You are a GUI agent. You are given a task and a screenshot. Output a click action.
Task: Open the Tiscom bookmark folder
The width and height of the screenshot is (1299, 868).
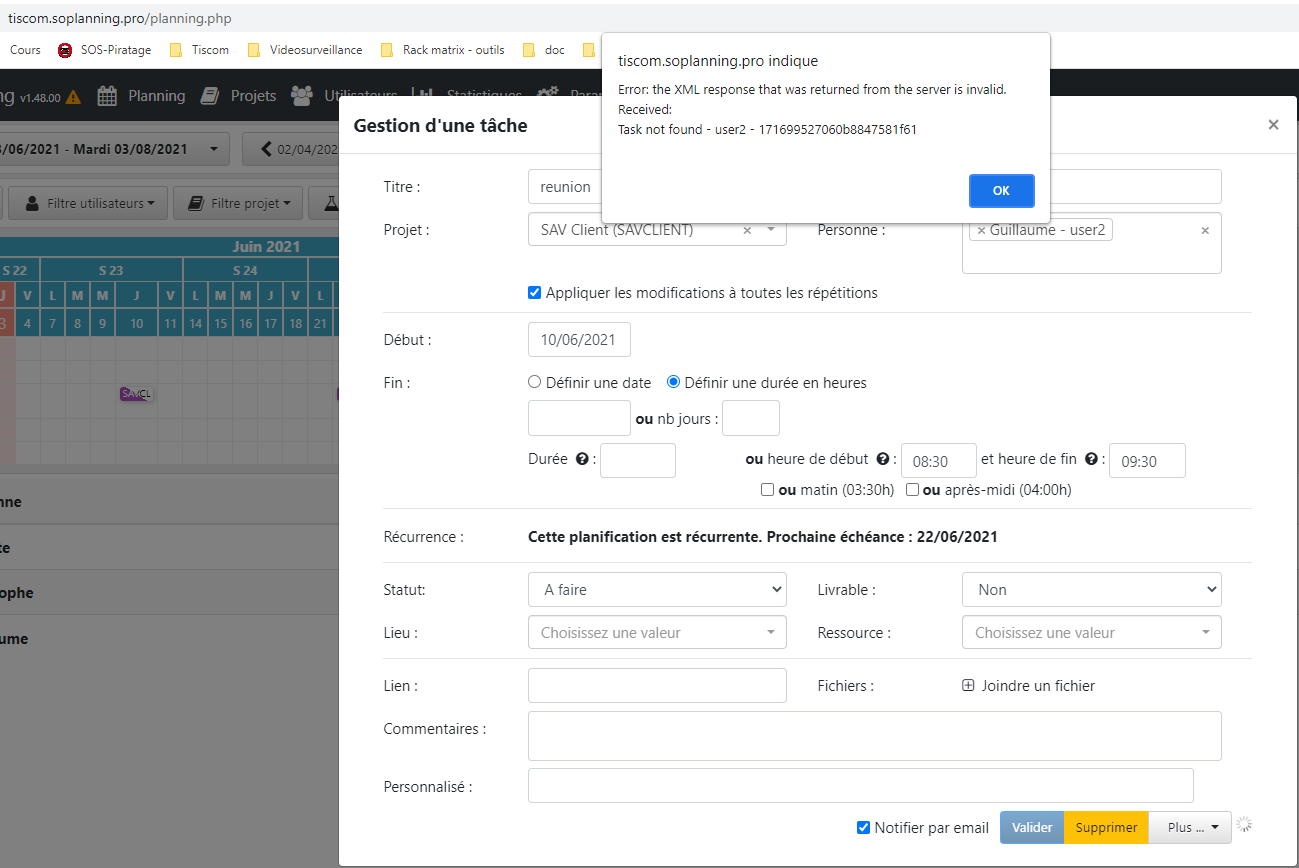[x=200, y=50]
